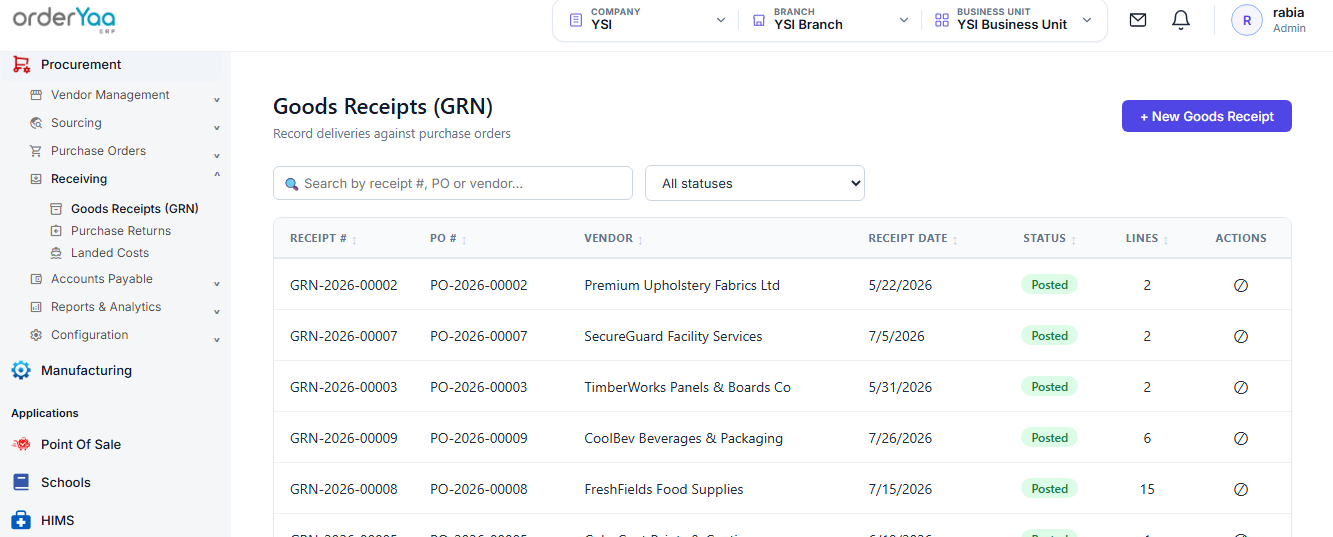
Task: Click the Posted badge for GRN-2026-00008
Action: point(1049,489)
